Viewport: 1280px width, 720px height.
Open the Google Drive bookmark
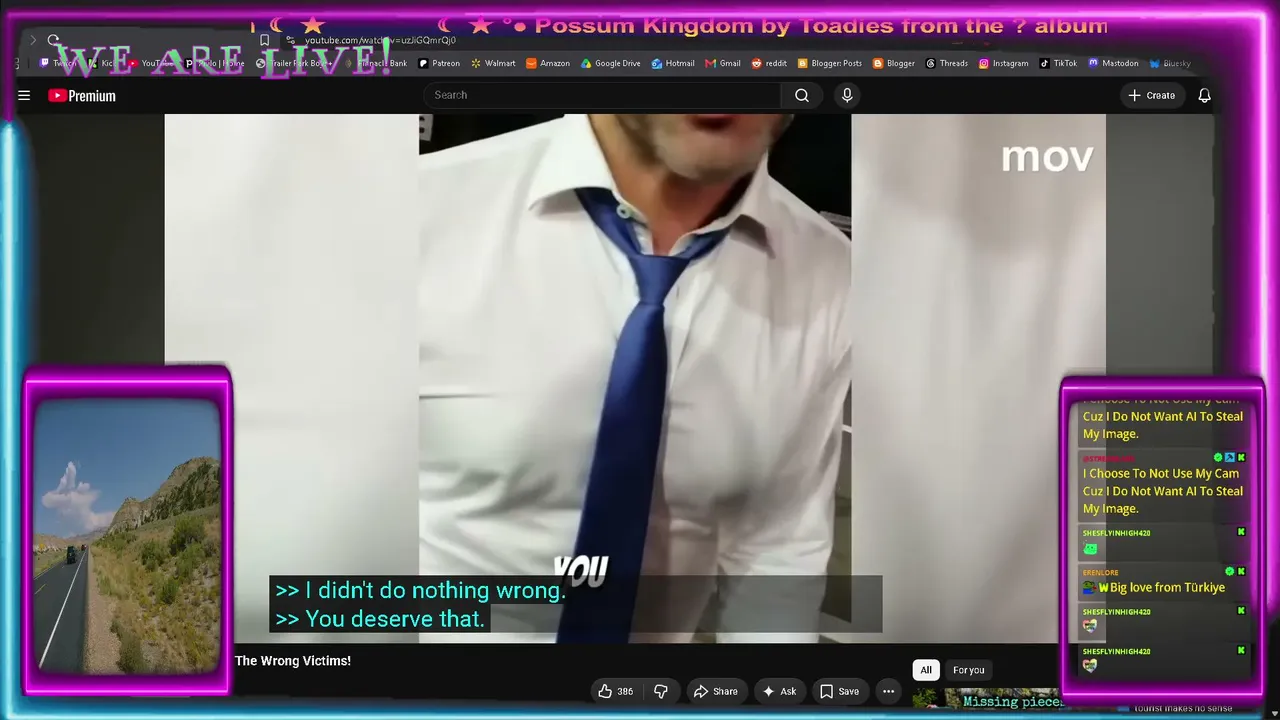[x=611, y=63]
